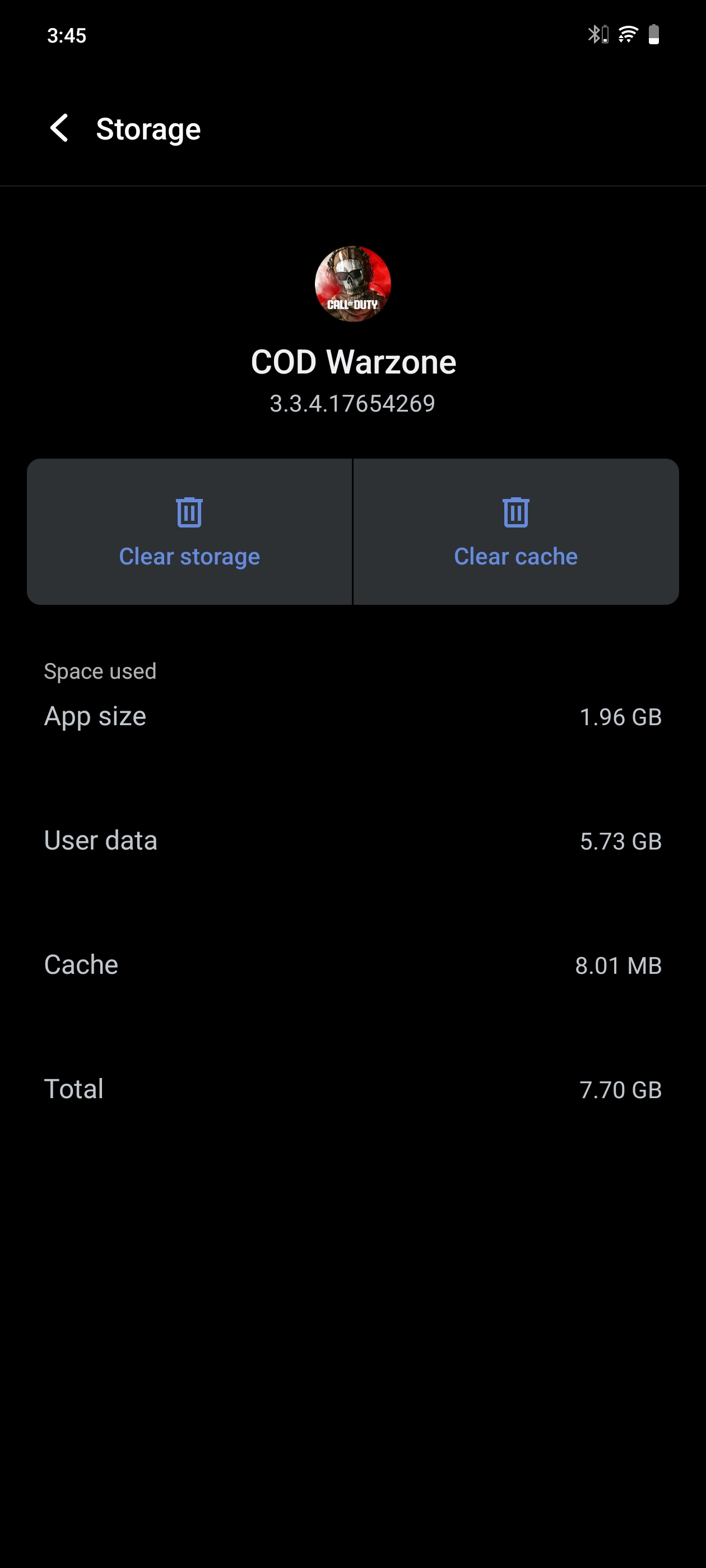The width and height of the screenshot is (706, 1568).
Task: Tap the Clear storage trash icon
Action: pyautogui.click(x=189, y=512)
